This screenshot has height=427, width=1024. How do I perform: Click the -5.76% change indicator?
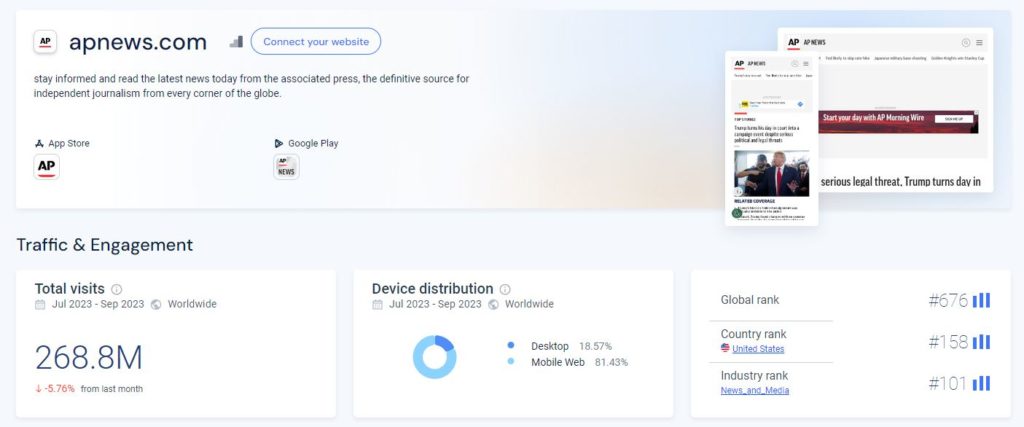53,388
